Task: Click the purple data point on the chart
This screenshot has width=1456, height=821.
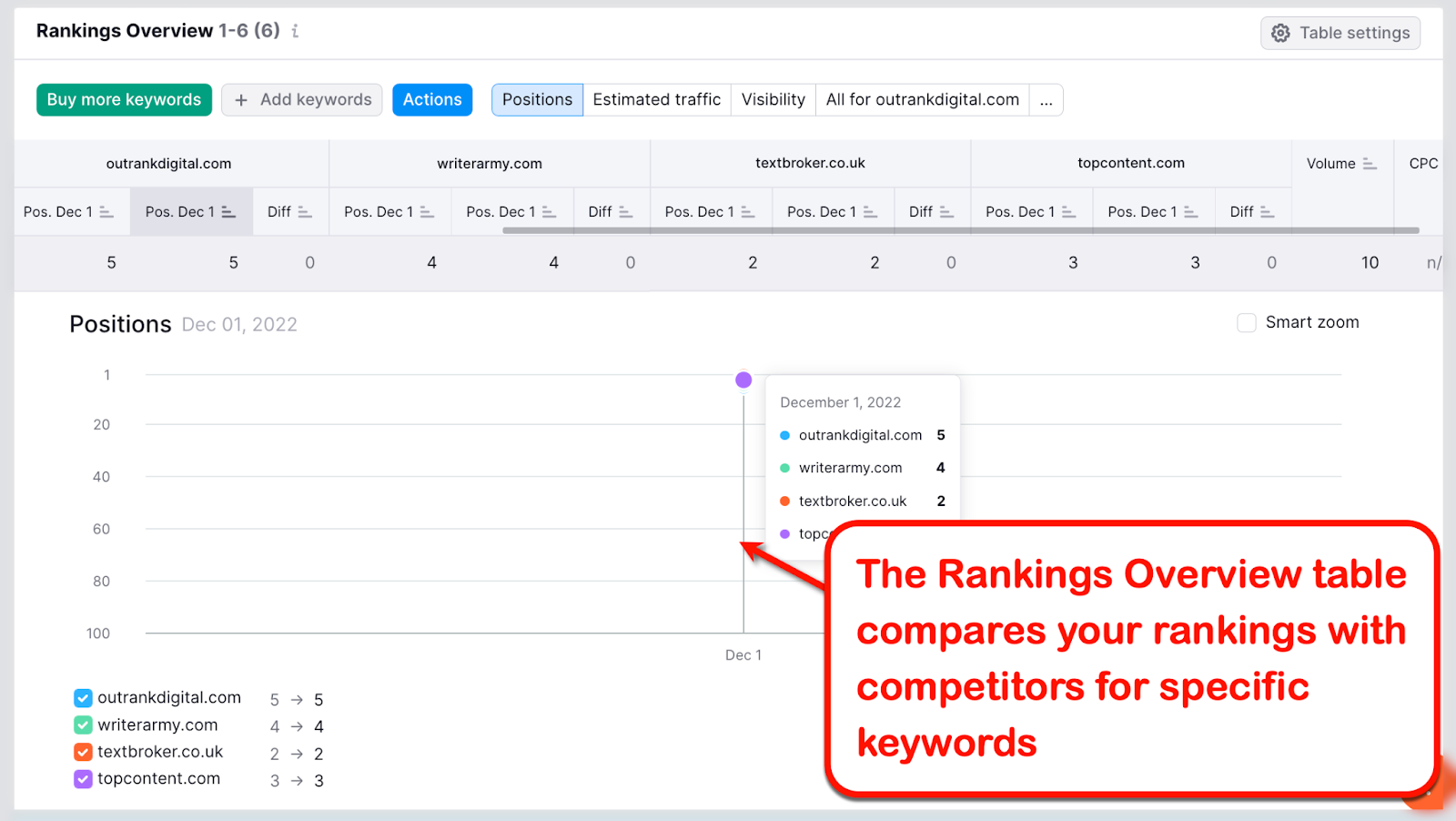Action: point(743,380)
